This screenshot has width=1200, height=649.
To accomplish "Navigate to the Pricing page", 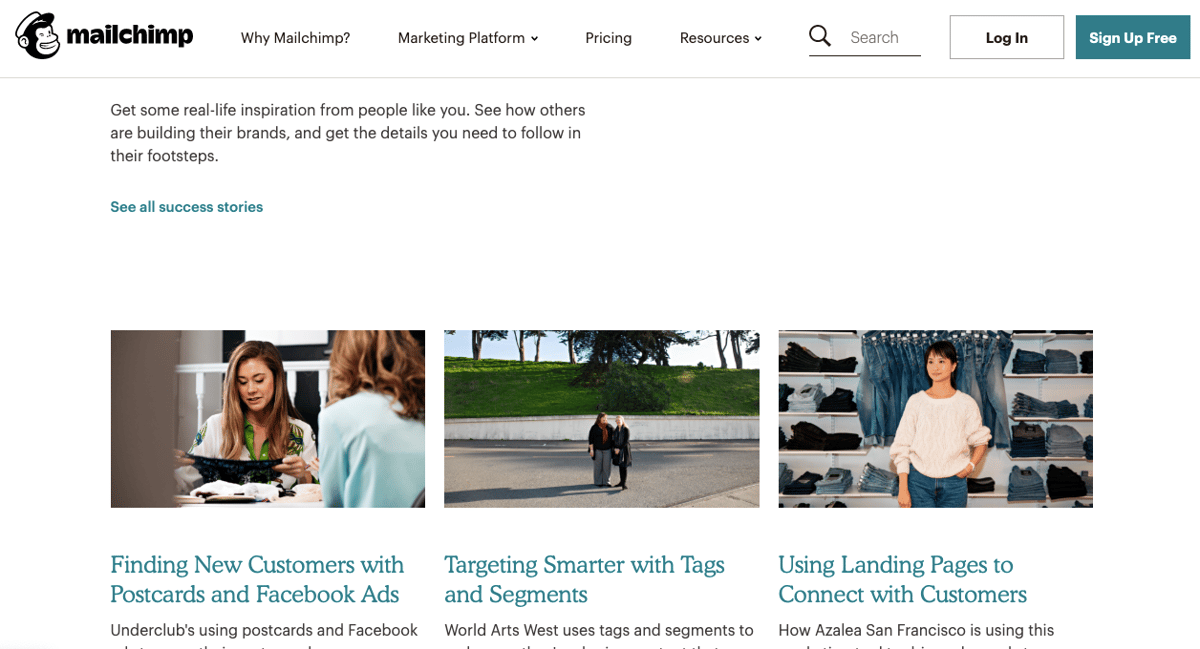I will click(608, 37).
